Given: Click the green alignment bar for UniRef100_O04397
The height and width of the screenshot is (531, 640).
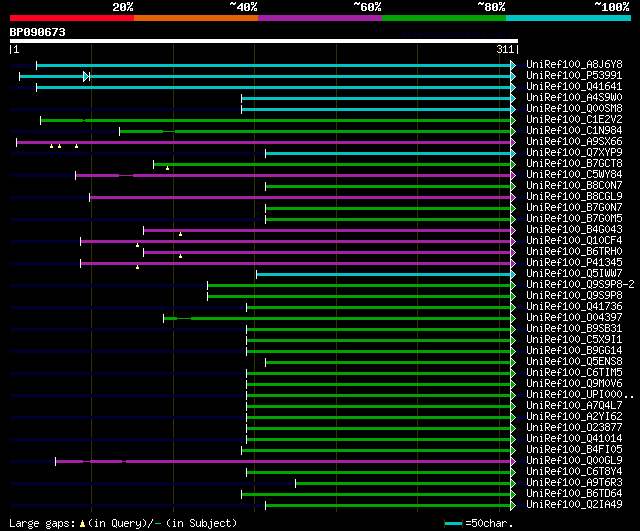Looking at the screenshot, I should pos(337,318).
